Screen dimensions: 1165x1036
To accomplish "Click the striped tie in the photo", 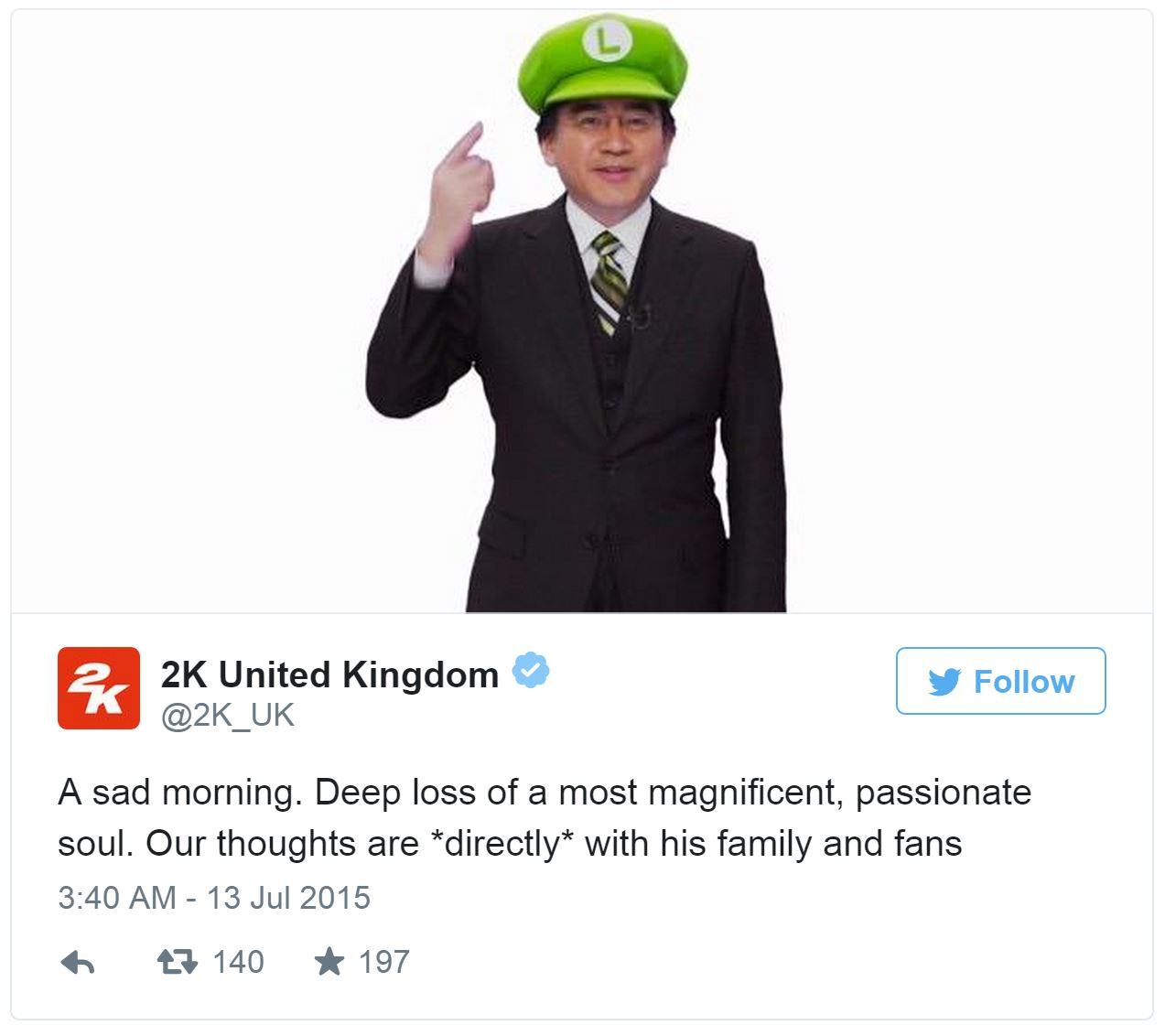I will pyautogui.click(x=609, y=280).
